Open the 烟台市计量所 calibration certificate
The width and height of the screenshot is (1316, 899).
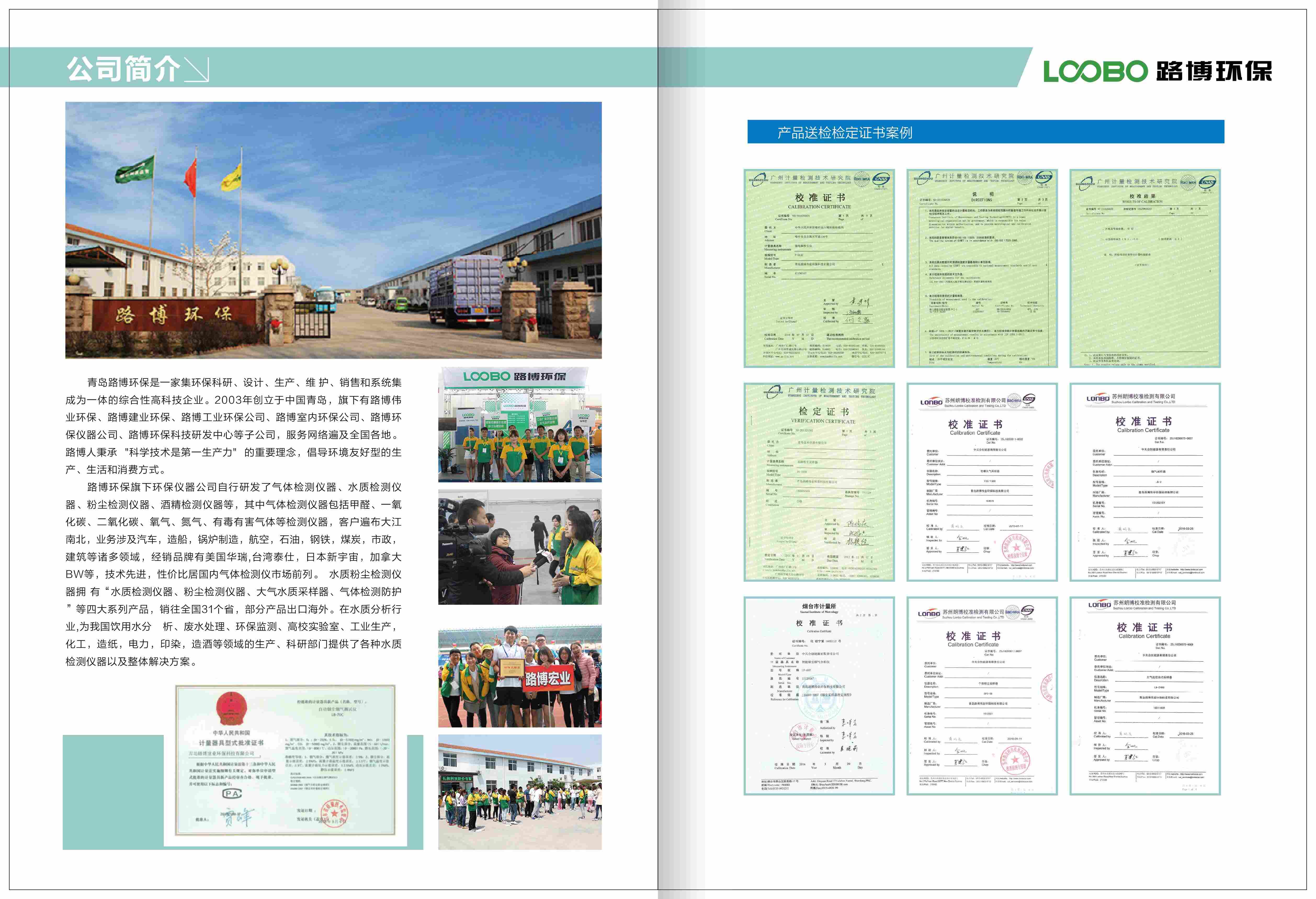coord(819,696)
